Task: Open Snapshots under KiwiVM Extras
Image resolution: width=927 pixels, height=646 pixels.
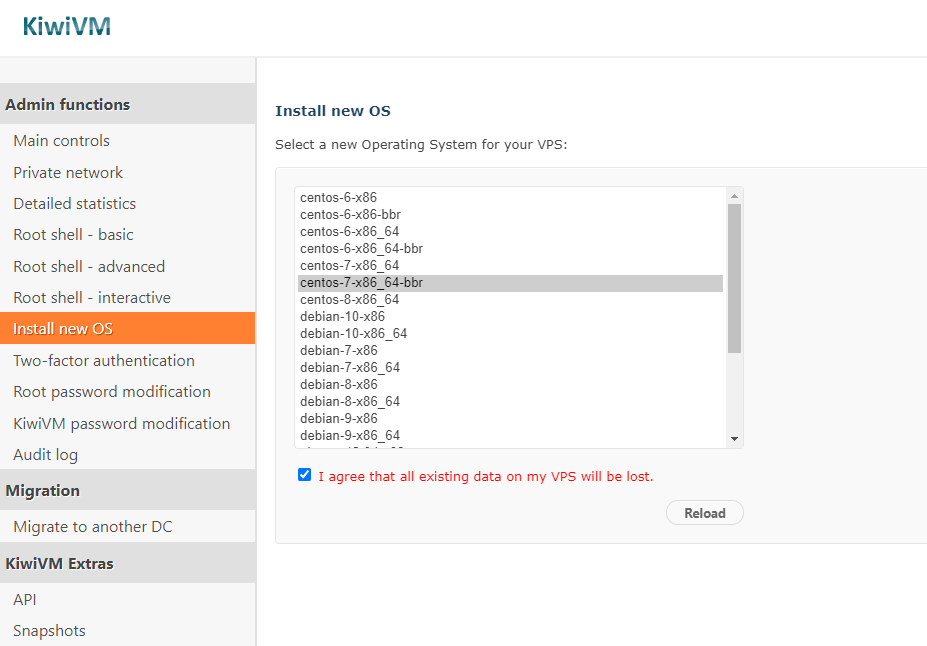Action: [49, 630]
